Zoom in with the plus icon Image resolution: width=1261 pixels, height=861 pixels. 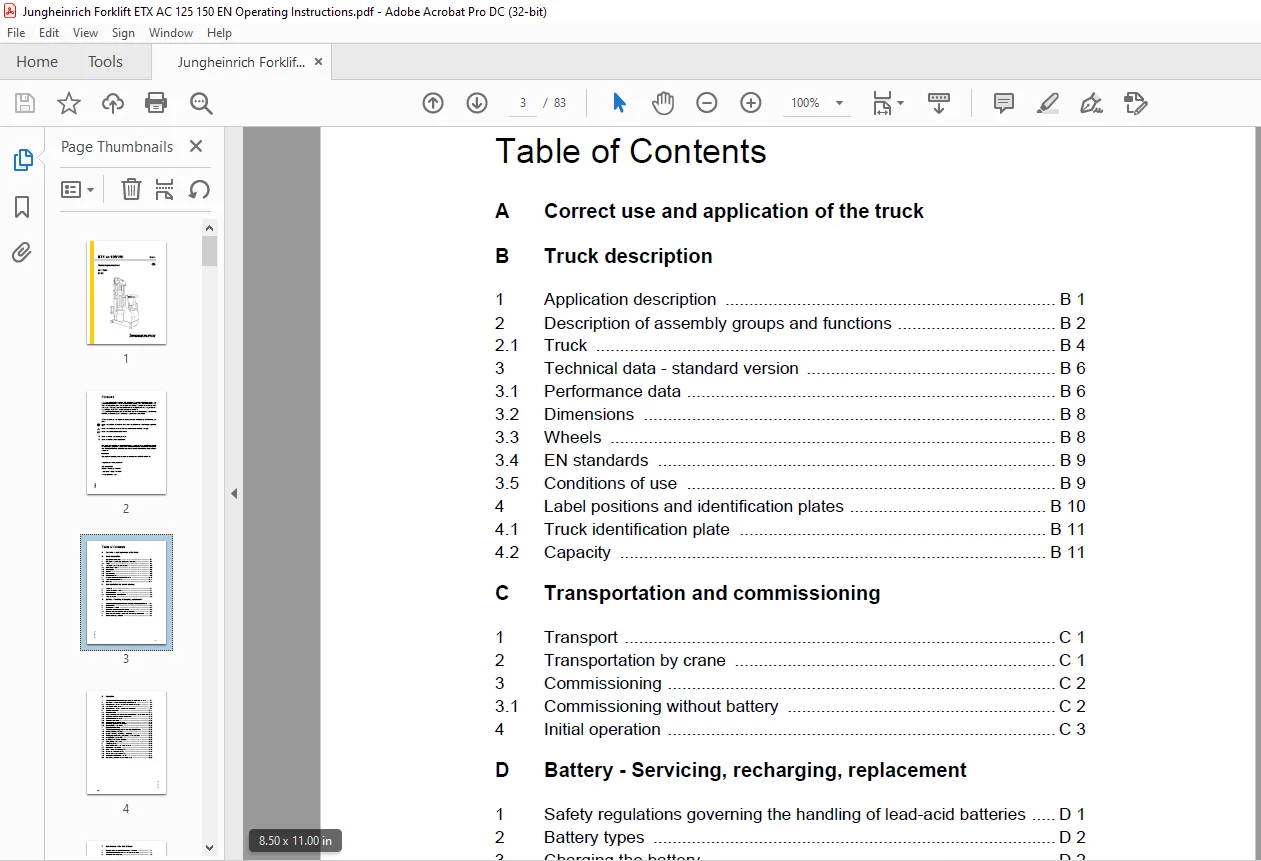coord(751,103)
